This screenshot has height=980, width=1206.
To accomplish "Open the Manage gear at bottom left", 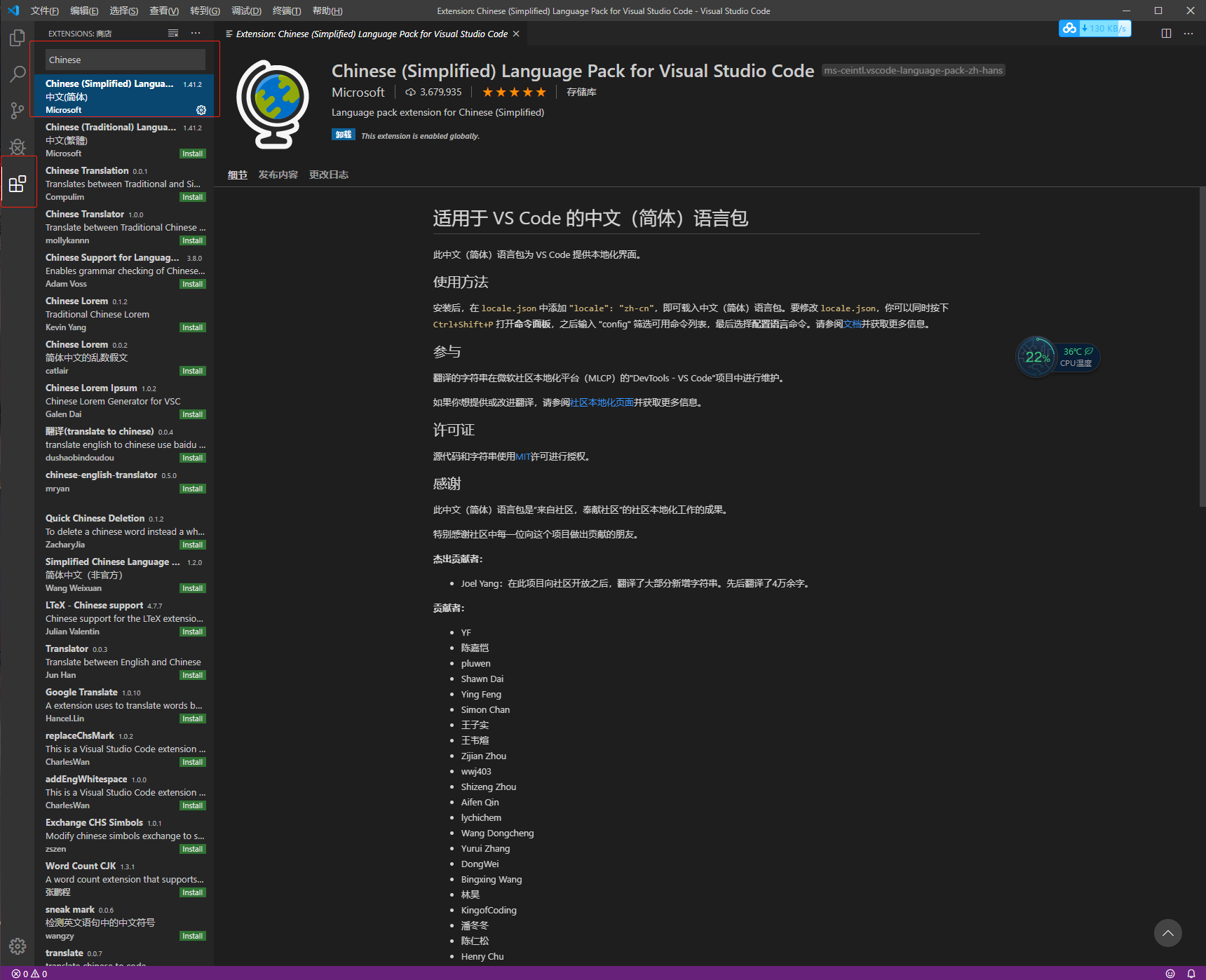I will point(18,946).
